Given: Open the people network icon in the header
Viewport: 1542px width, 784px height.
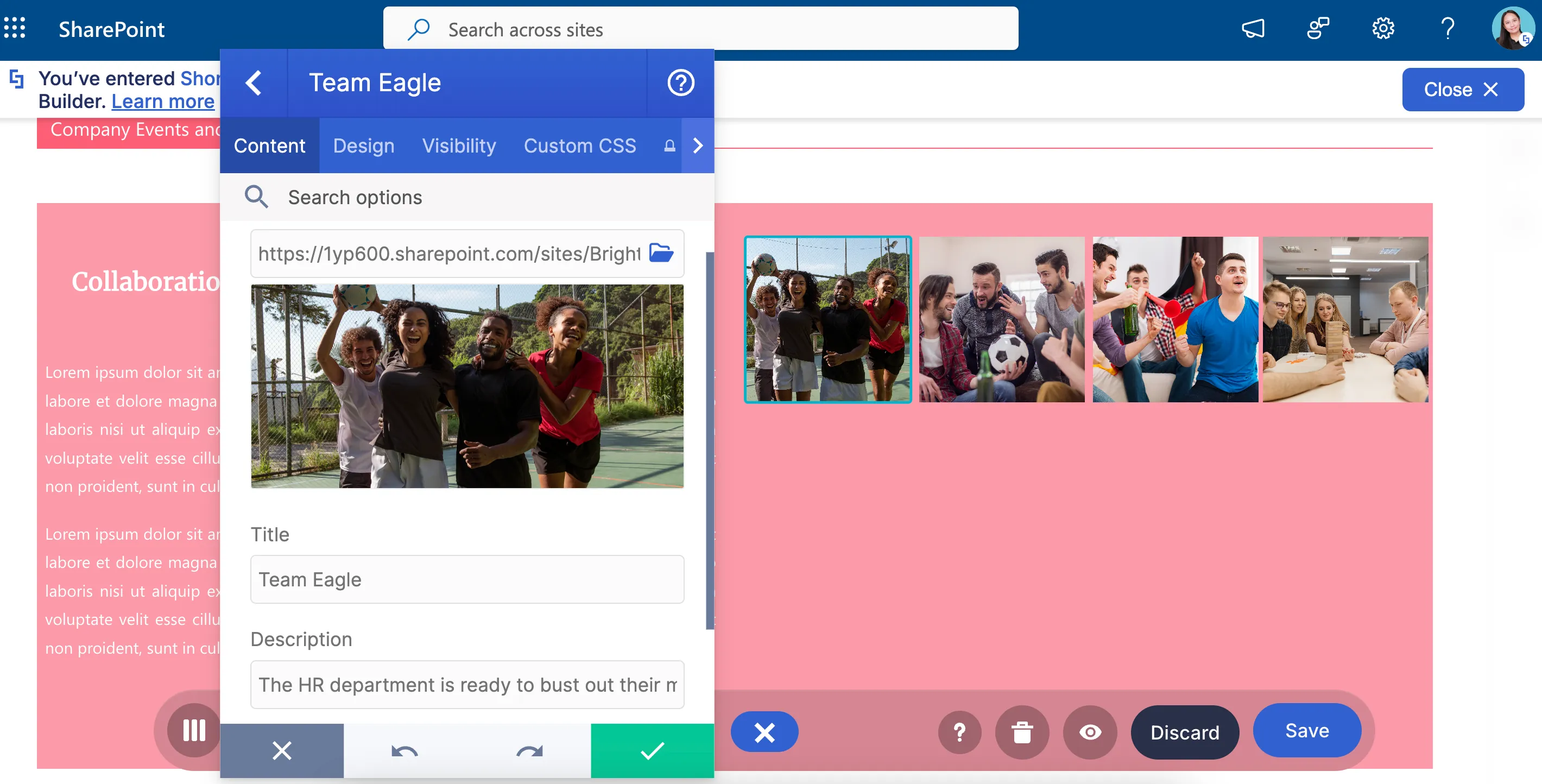Looking at the screenshot, I should [1318, 28].
